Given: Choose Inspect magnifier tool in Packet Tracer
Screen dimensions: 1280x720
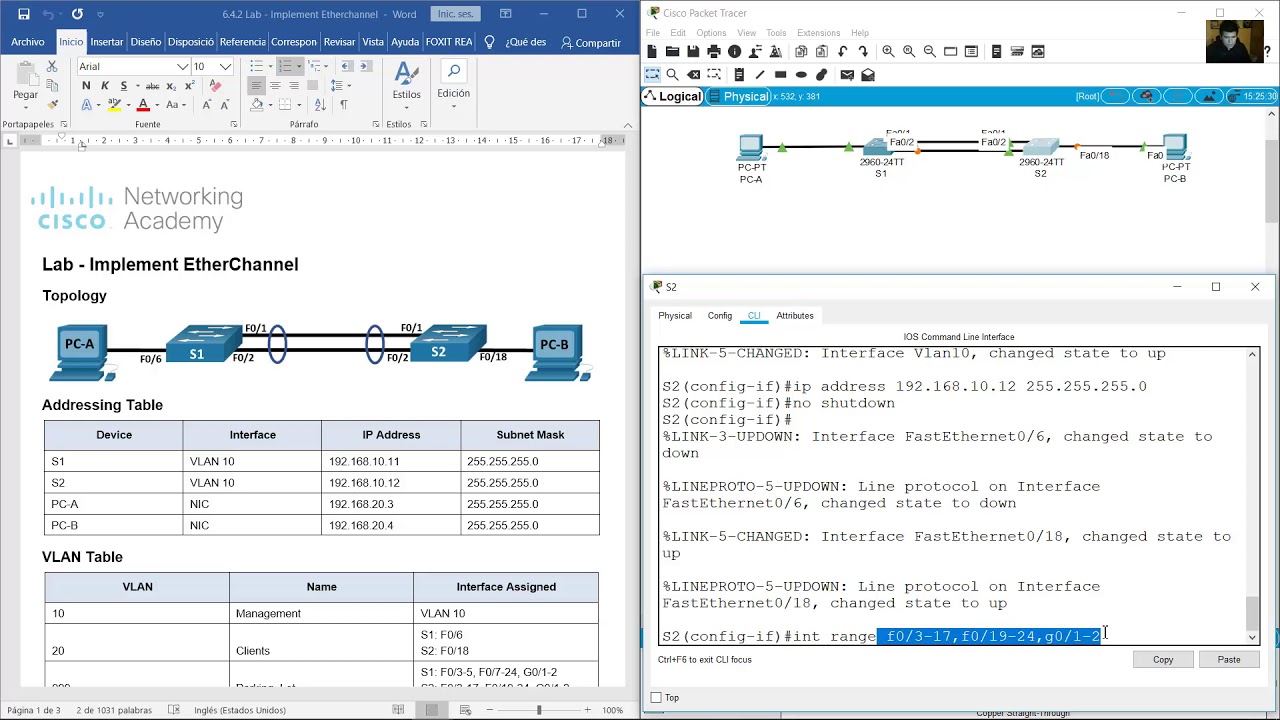Looking at the screenshot, I should pos(672,74).
